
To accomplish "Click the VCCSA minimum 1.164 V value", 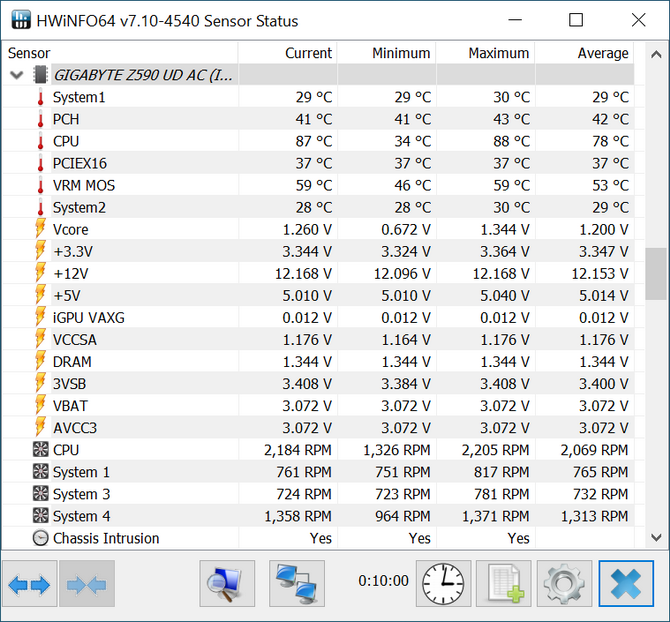I will (406, 340).
